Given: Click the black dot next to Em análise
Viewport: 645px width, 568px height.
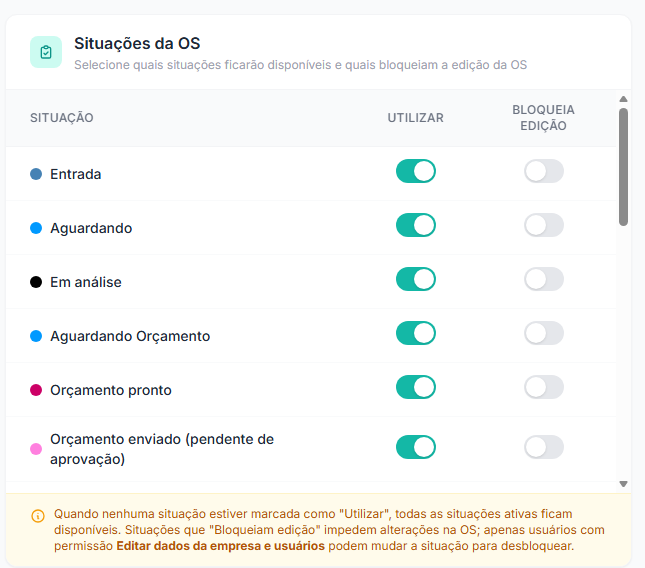Looking at the screenshot, I should (36, 282).
